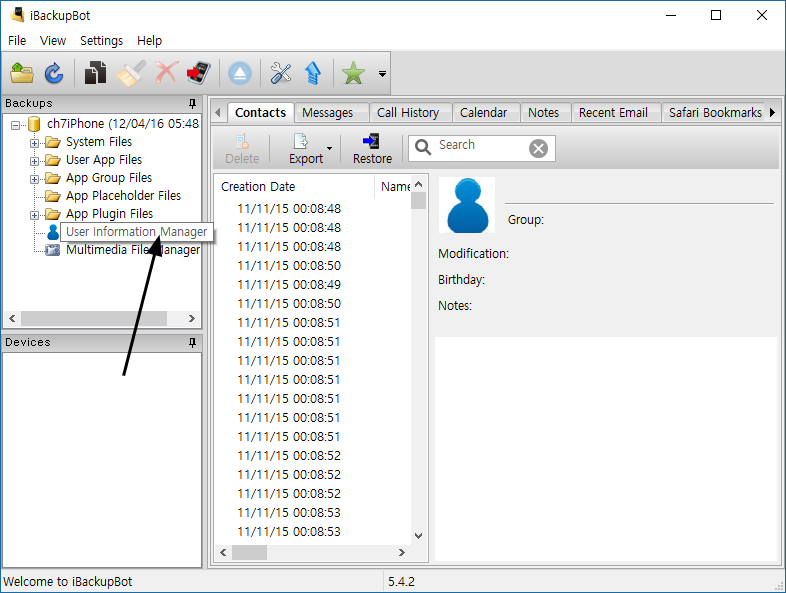Expand the System Files folder node

click(x=34, y=143)
